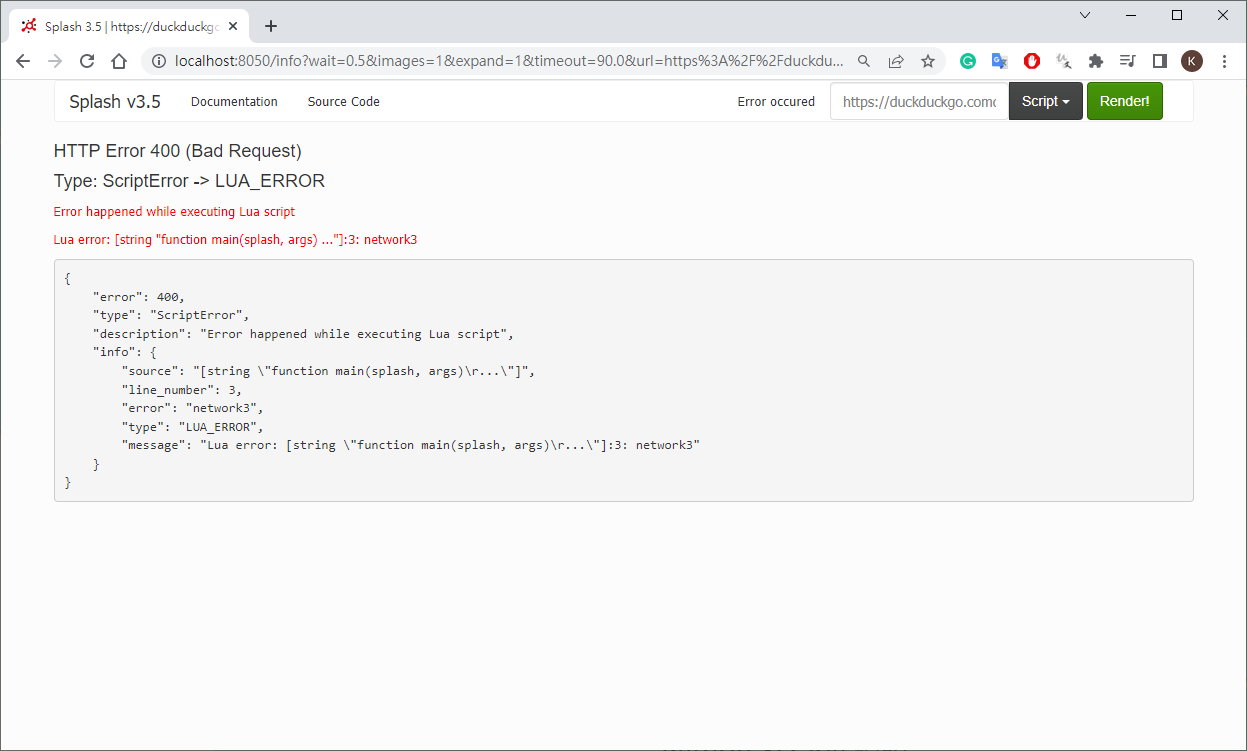Viewport: 1247px width, 751px height.
Task: Bookmark this page with the star icon
Action: click(x=928, y=61)
